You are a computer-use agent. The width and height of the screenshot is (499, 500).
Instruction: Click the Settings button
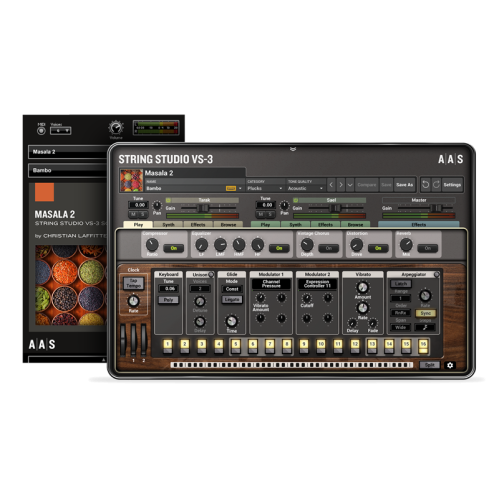point(452,185)
